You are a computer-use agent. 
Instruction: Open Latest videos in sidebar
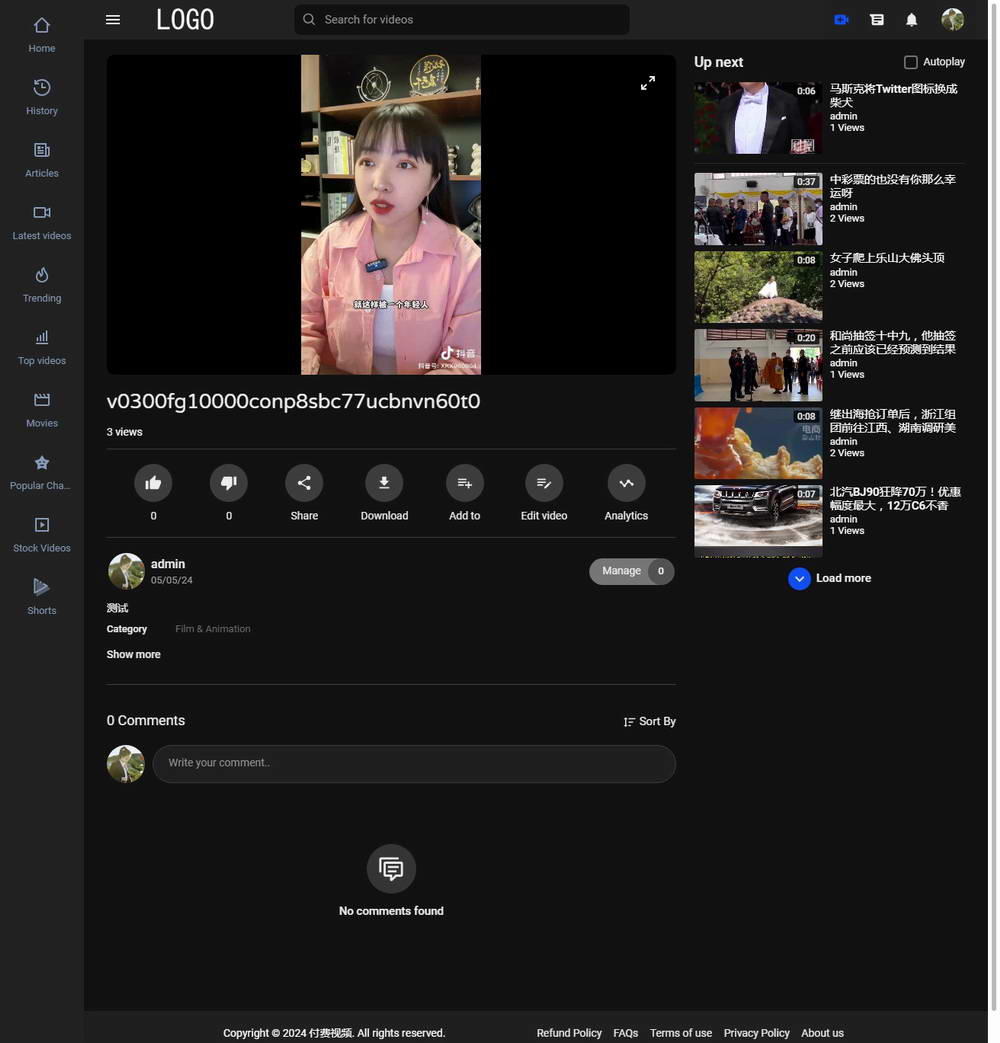tap(42, 223)
